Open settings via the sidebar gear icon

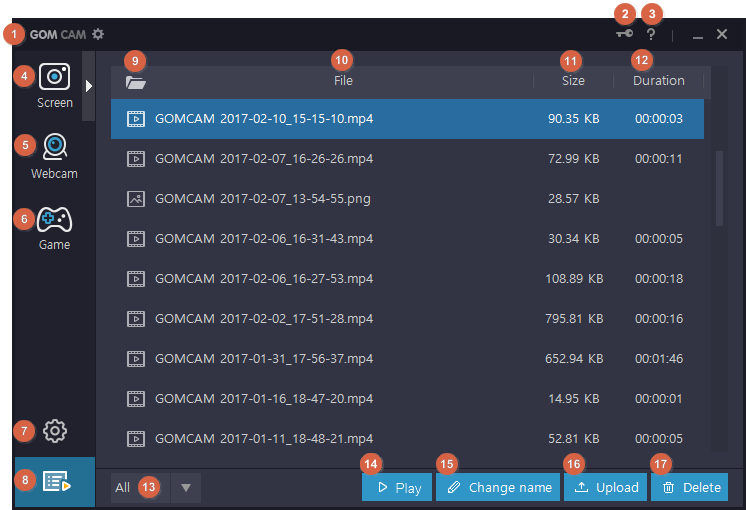pyautogui.click(x=55, y=431)
